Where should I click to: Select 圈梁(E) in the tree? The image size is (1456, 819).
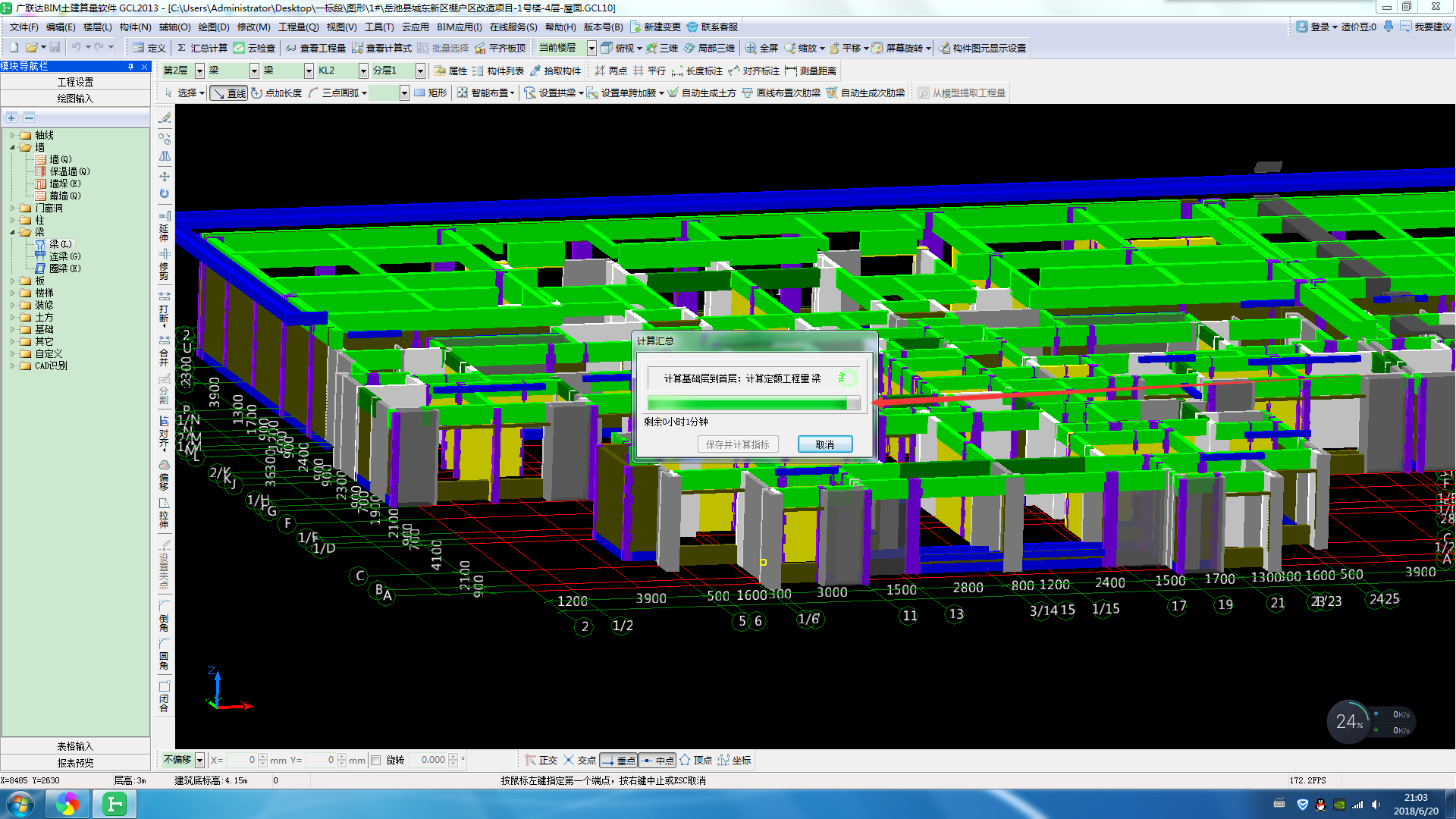(58, 268)
